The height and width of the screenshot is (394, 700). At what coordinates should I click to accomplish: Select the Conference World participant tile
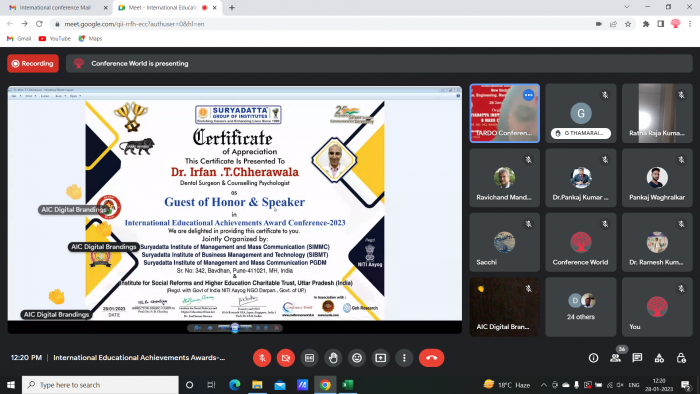[581, 242]
